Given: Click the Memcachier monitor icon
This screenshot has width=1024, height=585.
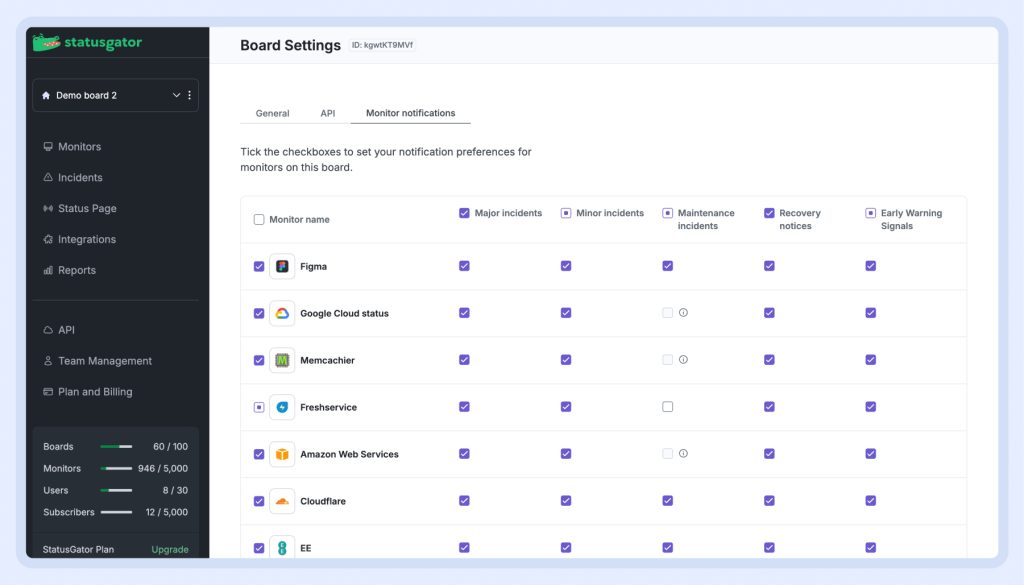Looking at the screenshot, I should point(282,360).
